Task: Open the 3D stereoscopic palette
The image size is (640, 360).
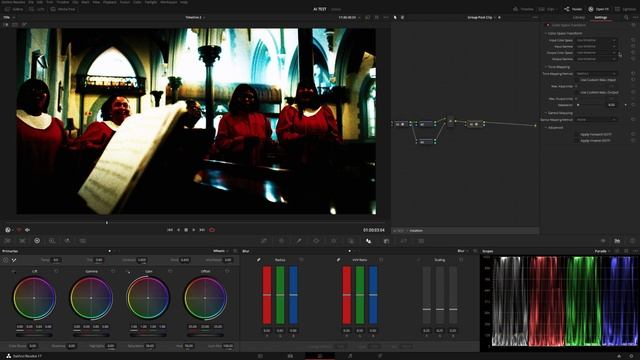Action: (x=421, y=241)
